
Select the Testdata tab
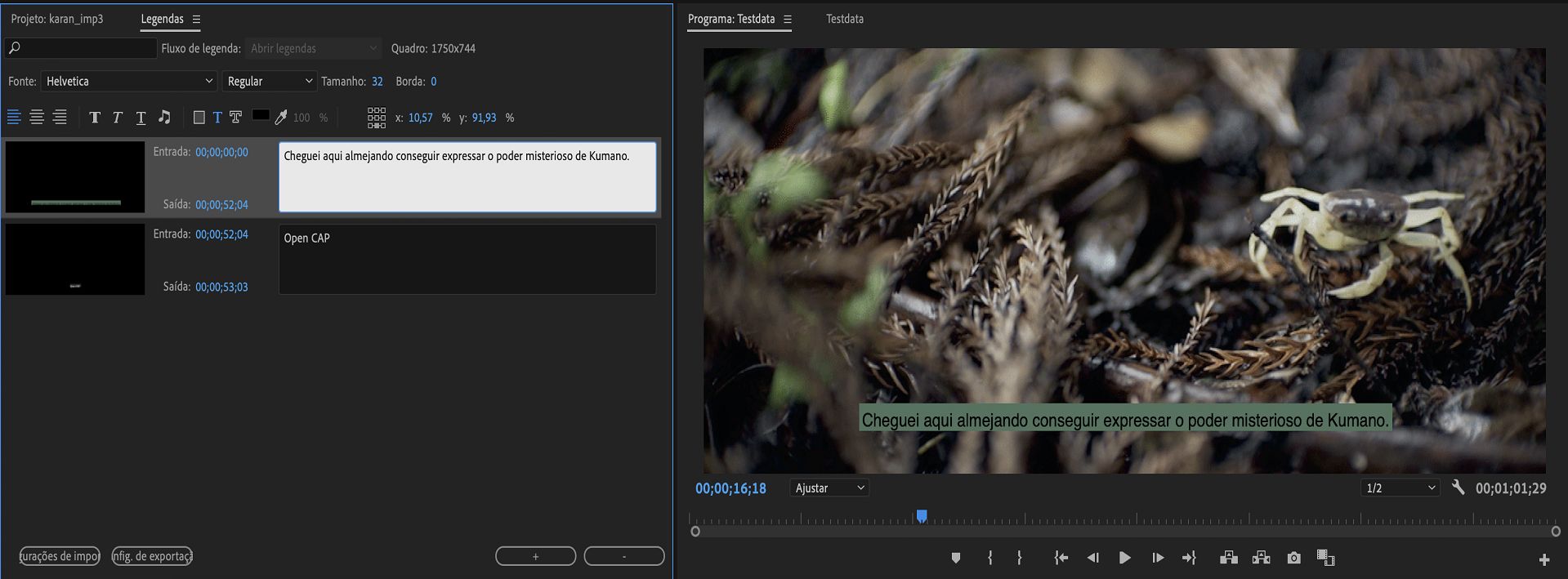coord(844,19)
